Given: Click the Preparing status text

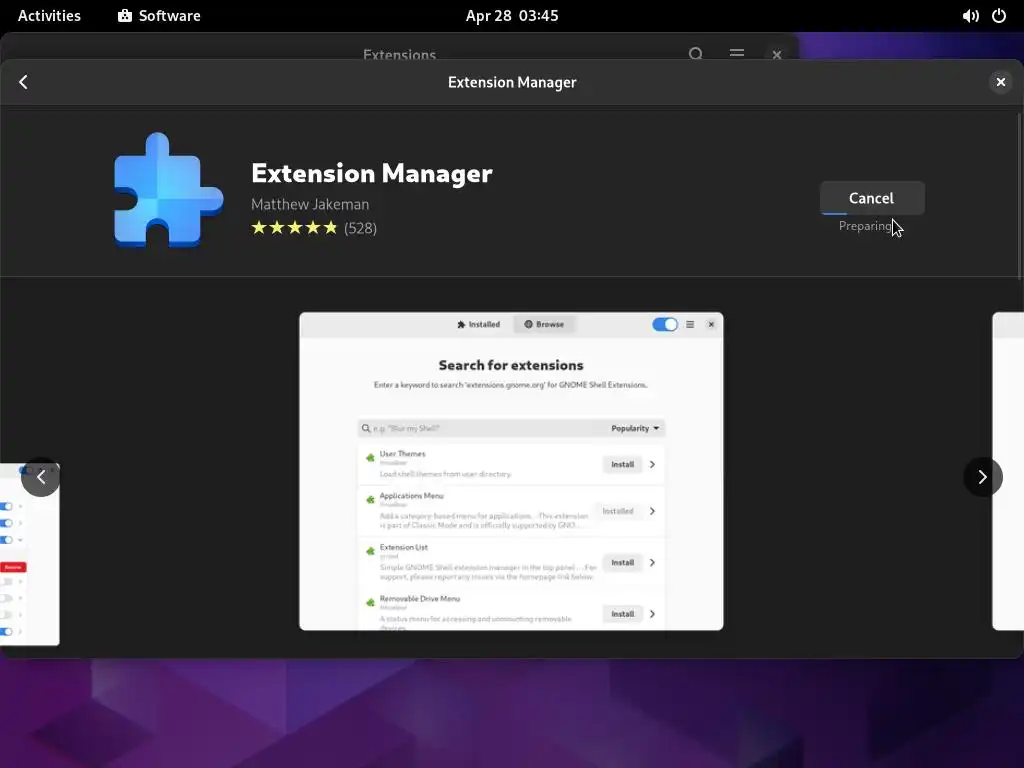Looking at the screenshot, I should click(865, 226).
